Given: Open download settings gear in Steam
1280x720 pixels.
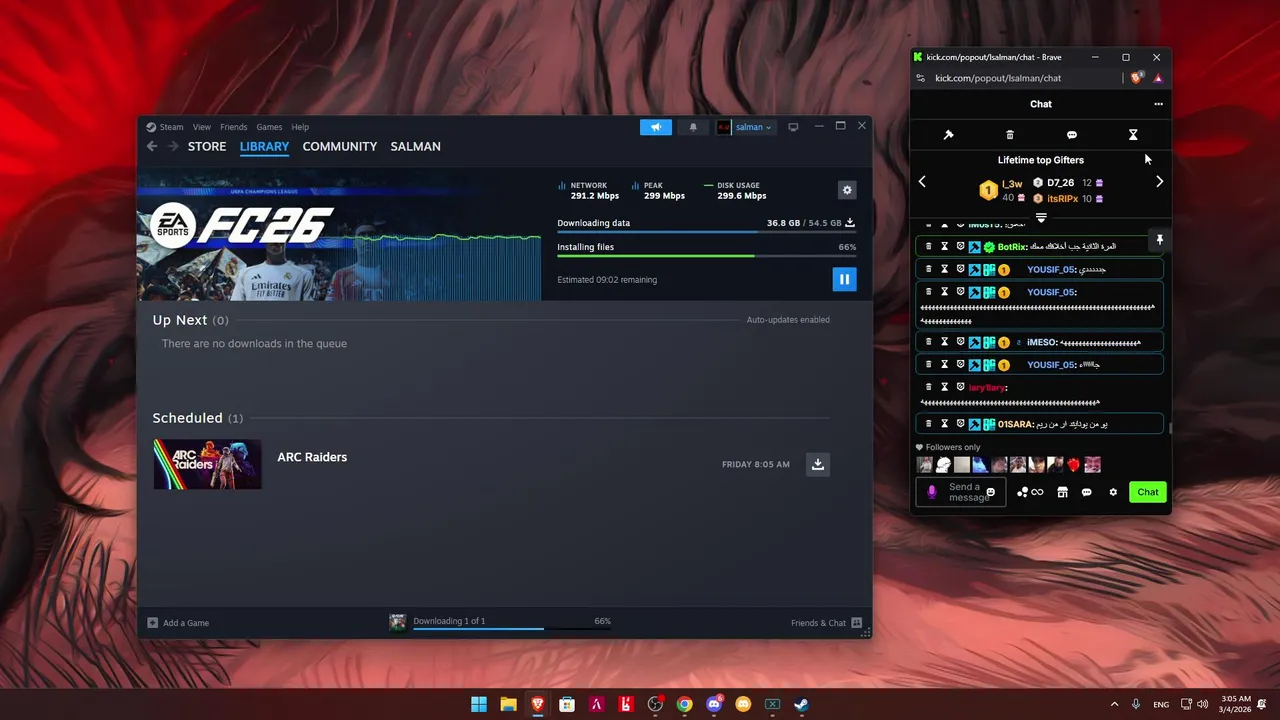Looking at the screenshot, I should [x=847, y=190].
